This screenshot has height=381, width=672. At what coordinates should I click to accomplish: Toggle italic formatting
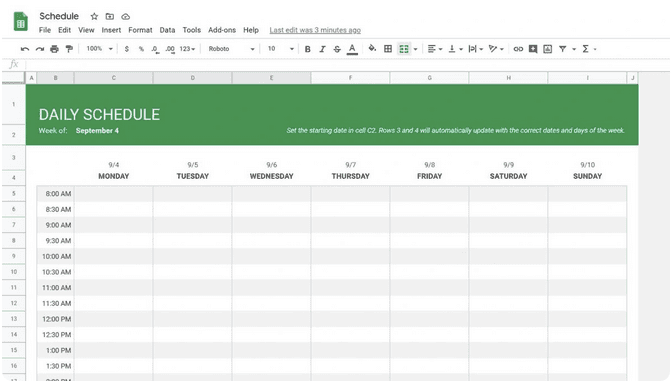(x=322, y=49)
